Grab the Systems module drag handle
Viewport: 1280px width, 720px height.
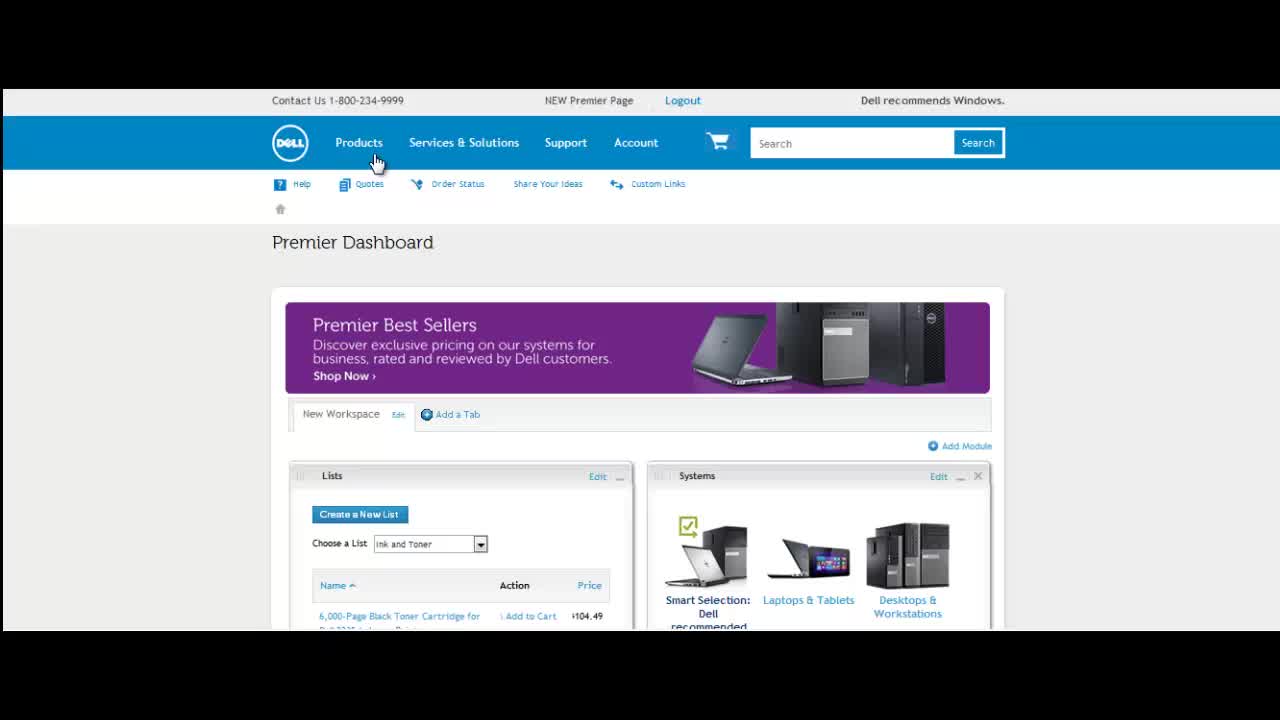coord(658,476)
